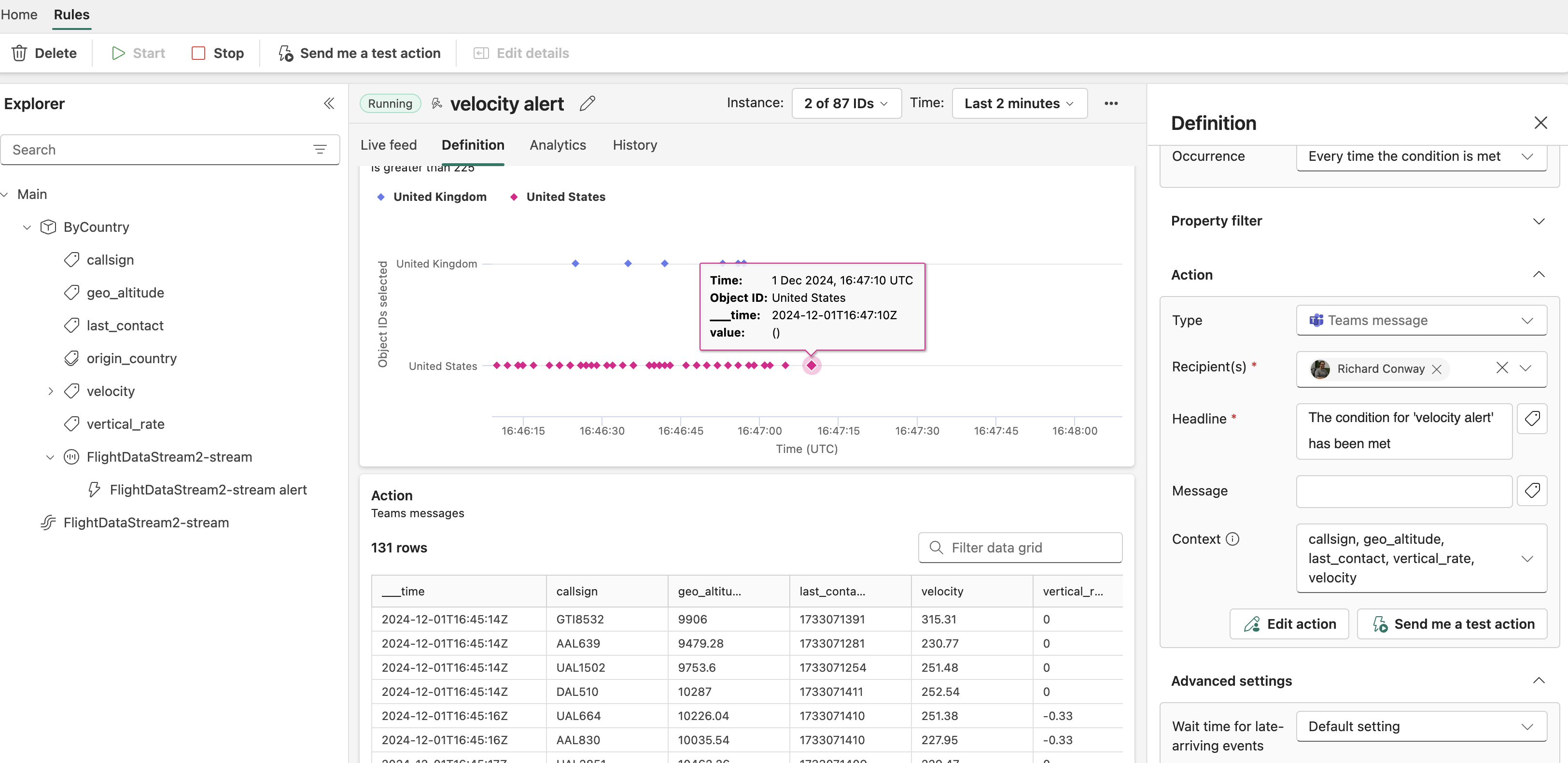Click the highlighted United States chart marker
Viewport: 1568px width, 763px height.
pos(812,366)
